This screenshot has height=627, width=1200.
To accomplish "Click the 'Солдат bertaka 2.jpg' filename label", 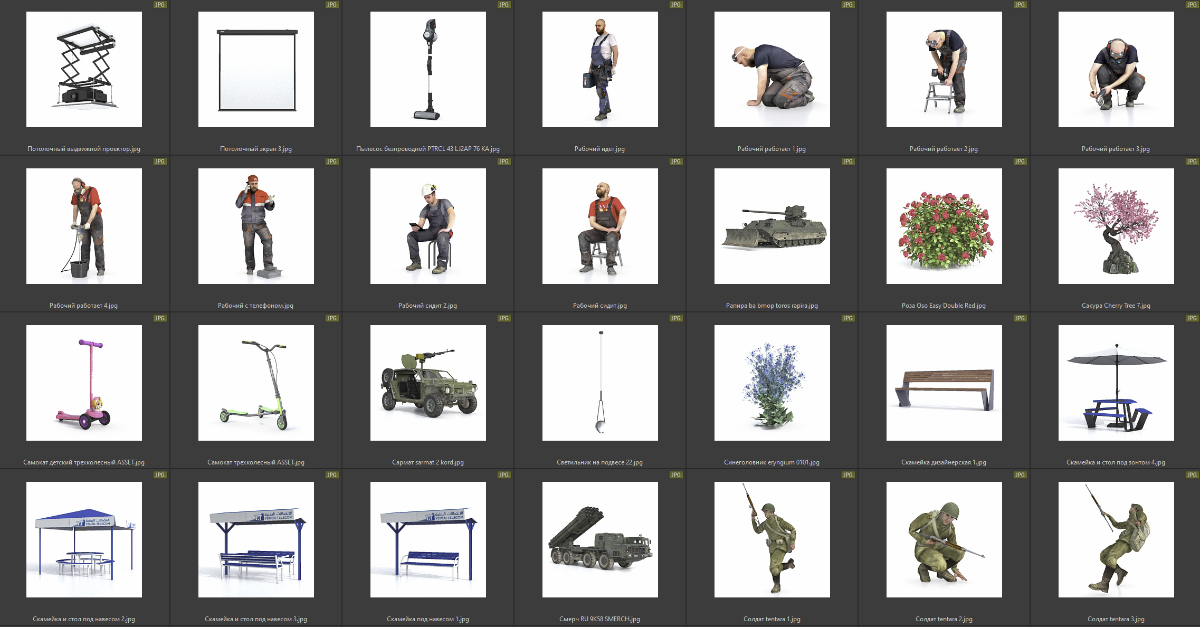I will pos(945,619).
